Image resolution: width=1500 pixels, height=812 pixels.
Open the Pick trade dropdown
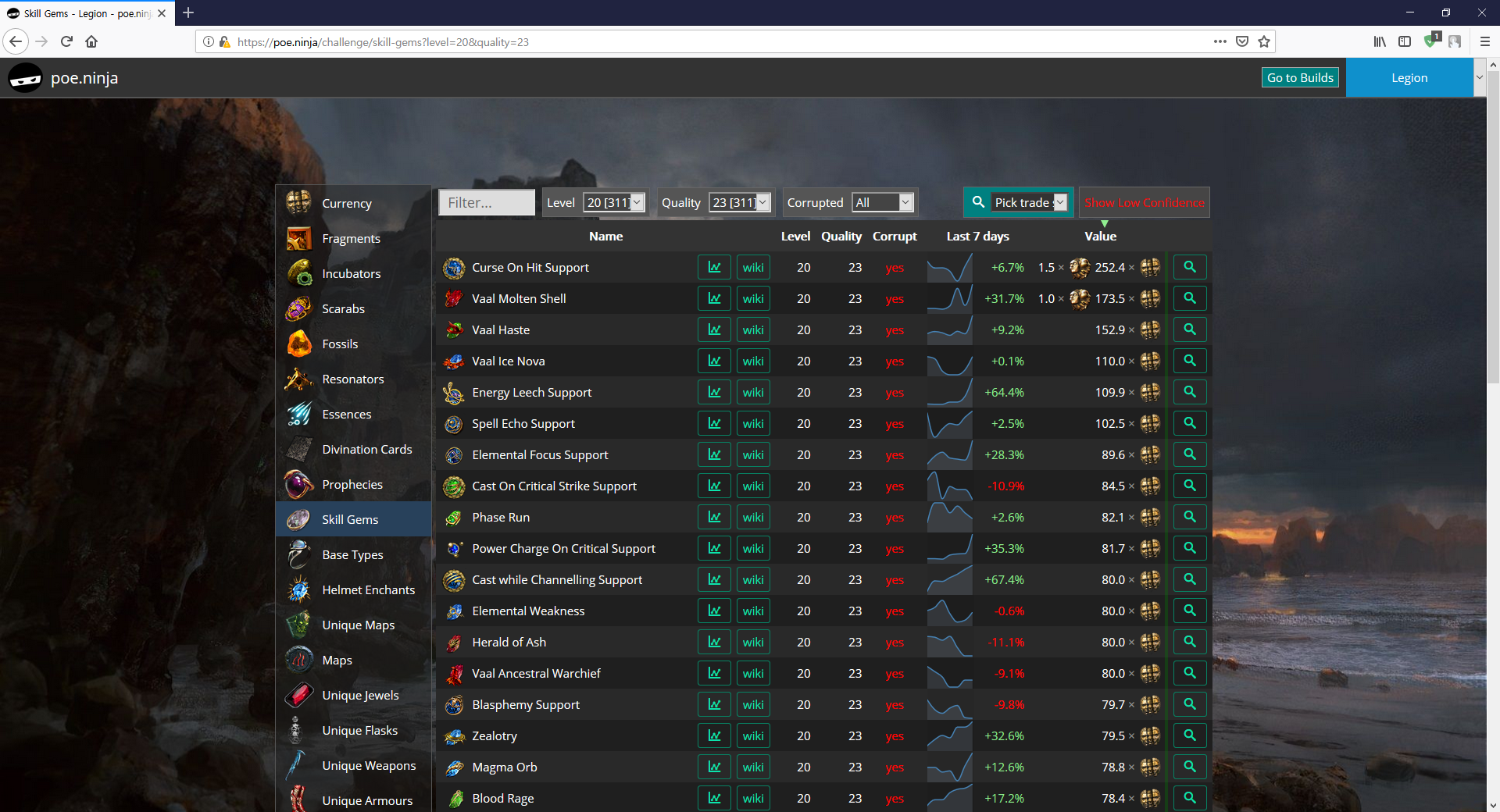point(1029,202)
